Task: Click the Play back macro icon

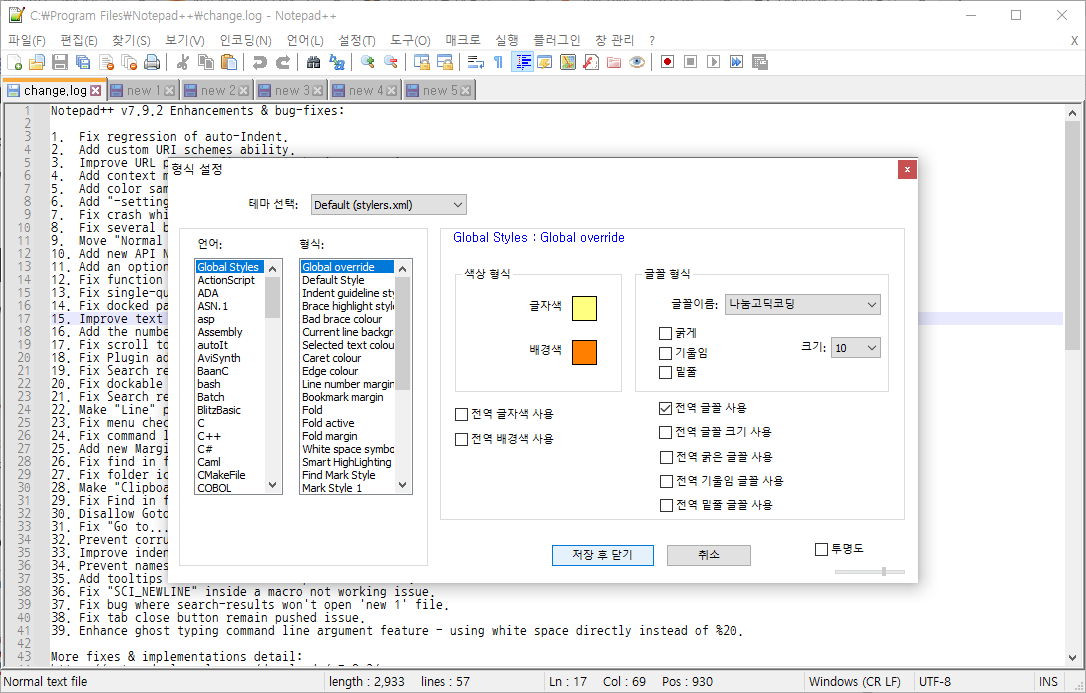Action: pos(713,62)
